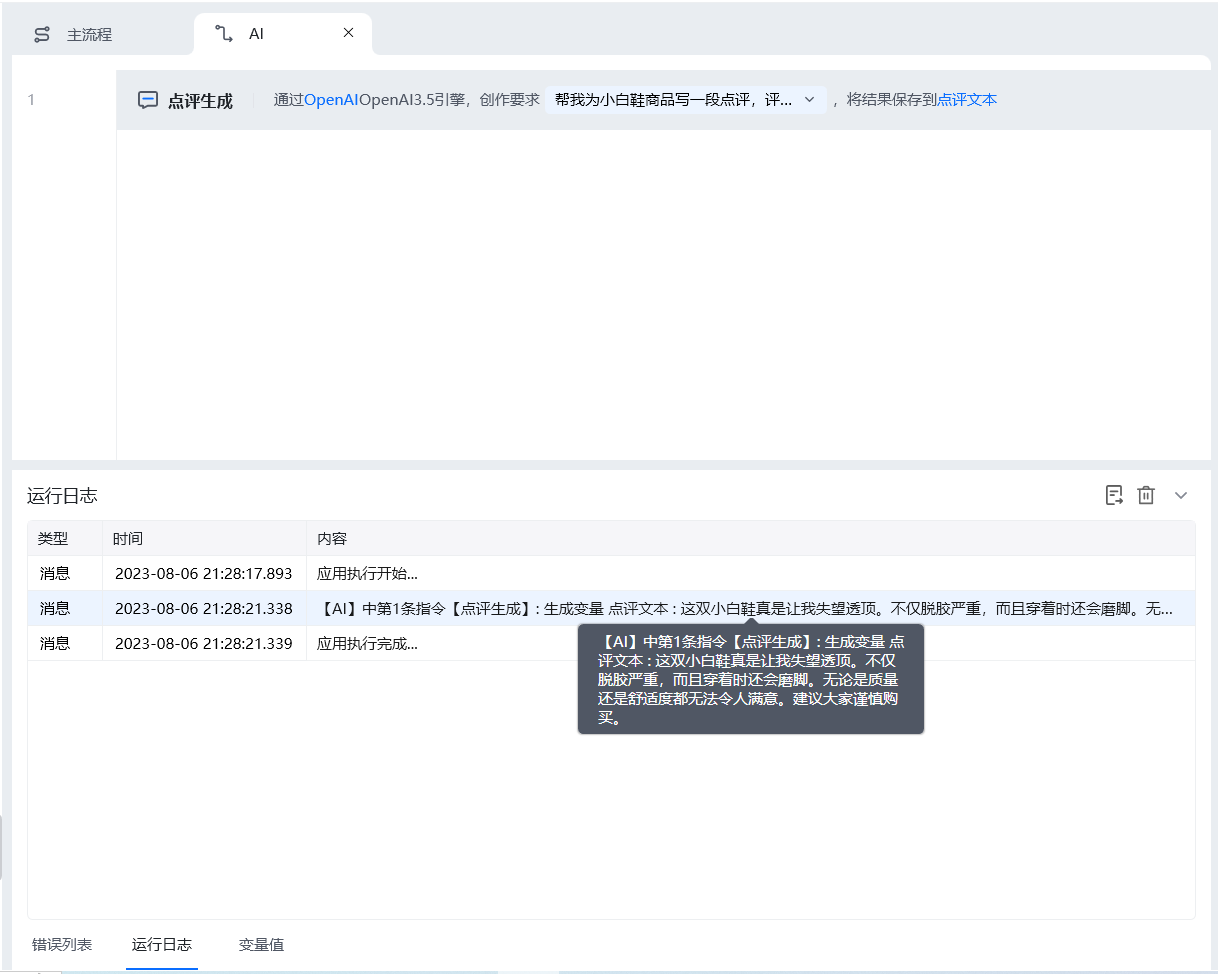1218x974 pixels.
Task: Clear the run log with trash icon
Action: pos(1147,495)
